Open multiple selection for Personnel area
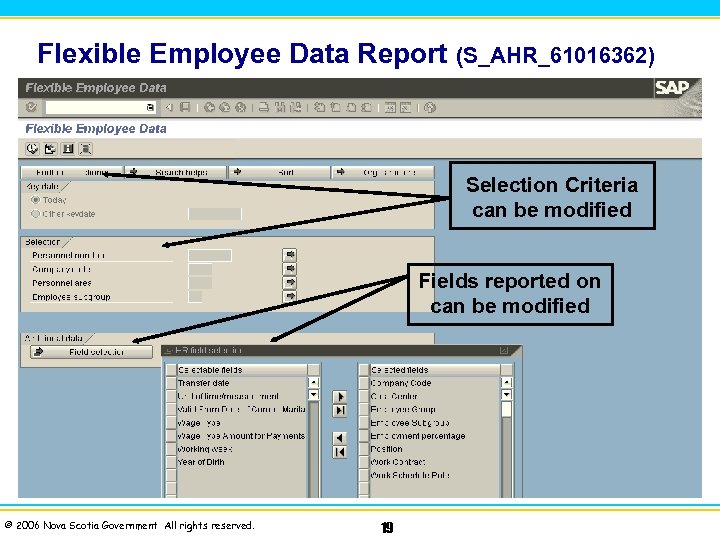This screenshot has height=540, width=720. tap(290, 282)
